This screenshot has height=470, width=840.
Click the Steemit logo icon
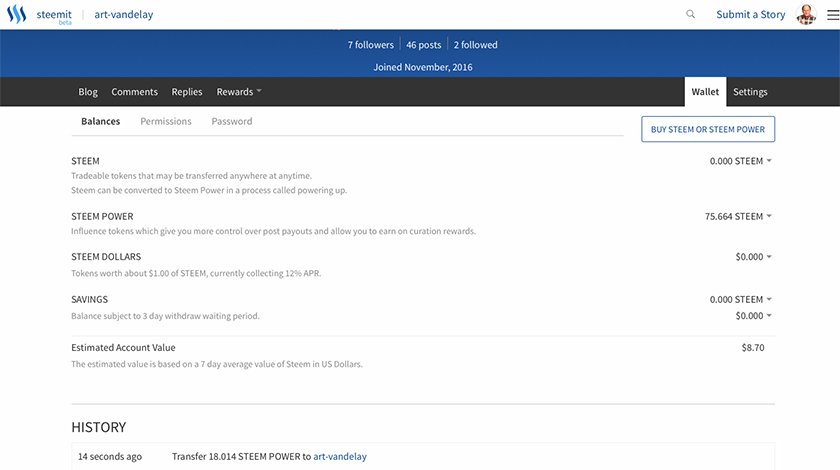point(16,14)
